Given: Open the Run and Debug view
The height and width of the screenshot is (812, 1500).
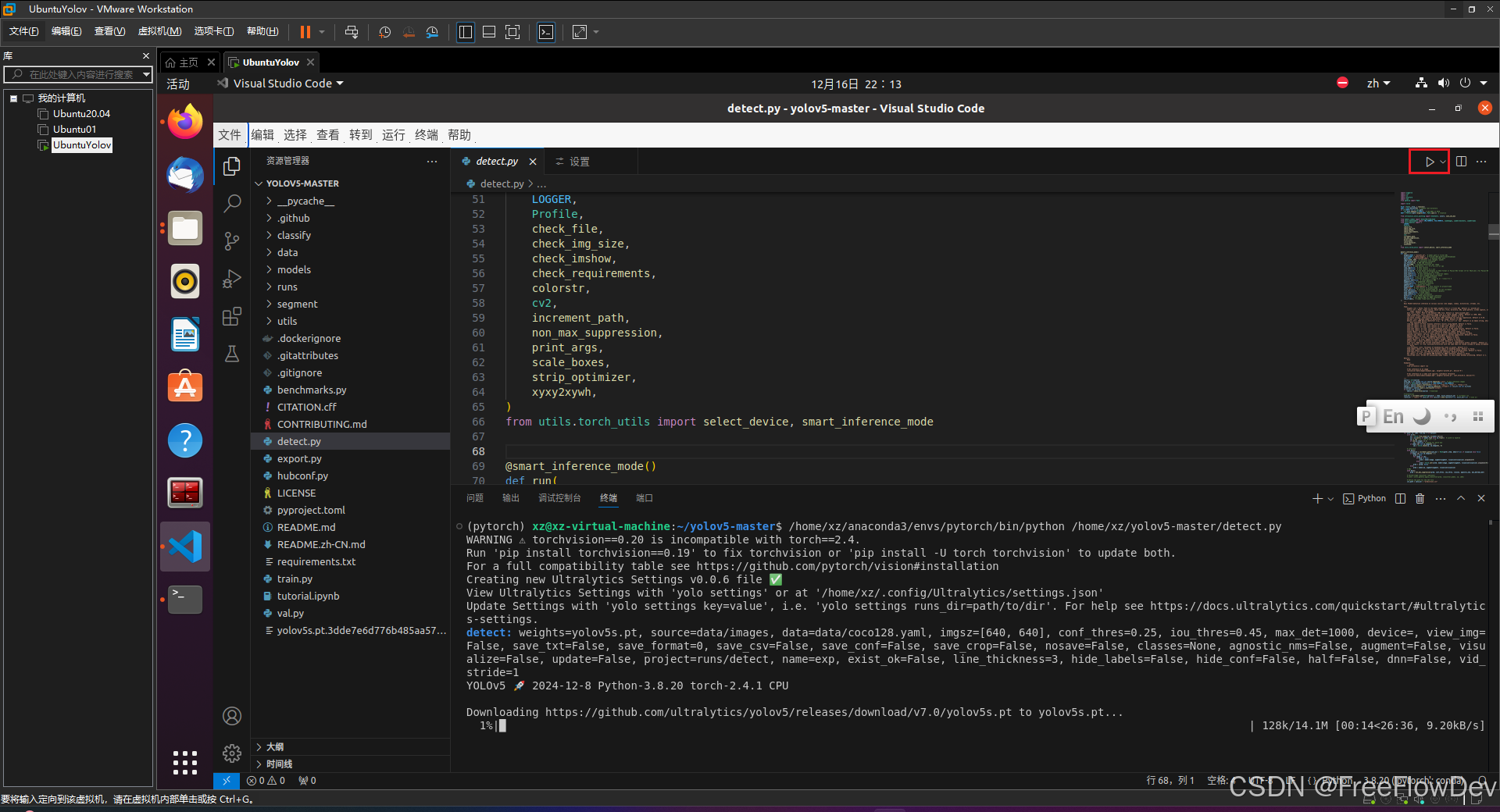Looking at the screenshot, I should [x=231, y=279].
